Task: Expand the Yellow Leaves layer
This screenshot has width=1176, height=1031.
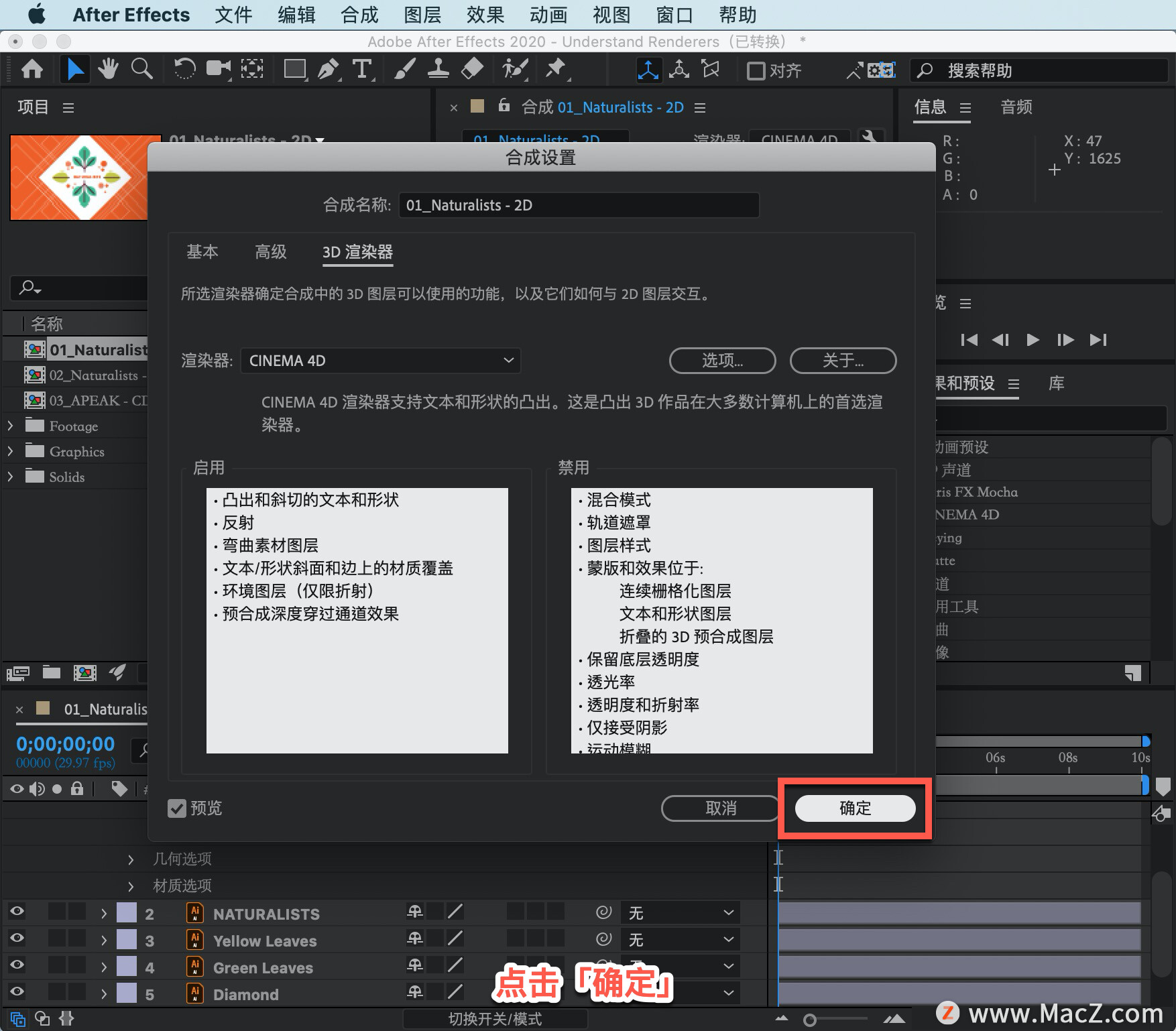Action: point(104,941)
